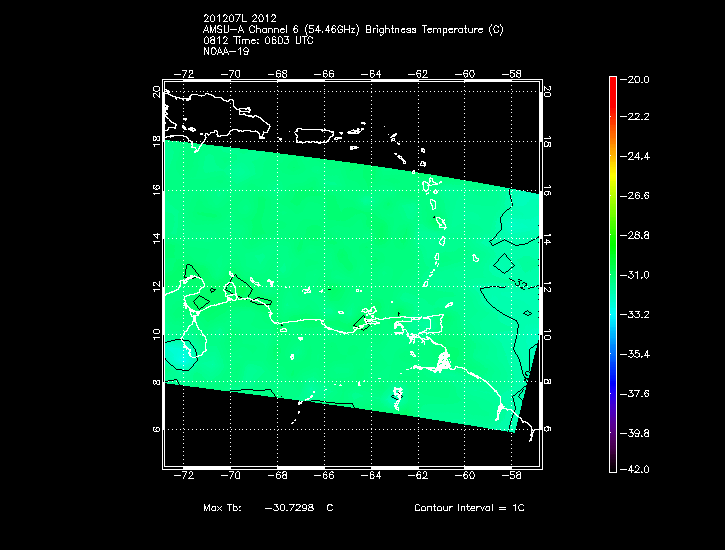
Task: Click the '-66' longitude label on the top axis
Action: [324, 74]
